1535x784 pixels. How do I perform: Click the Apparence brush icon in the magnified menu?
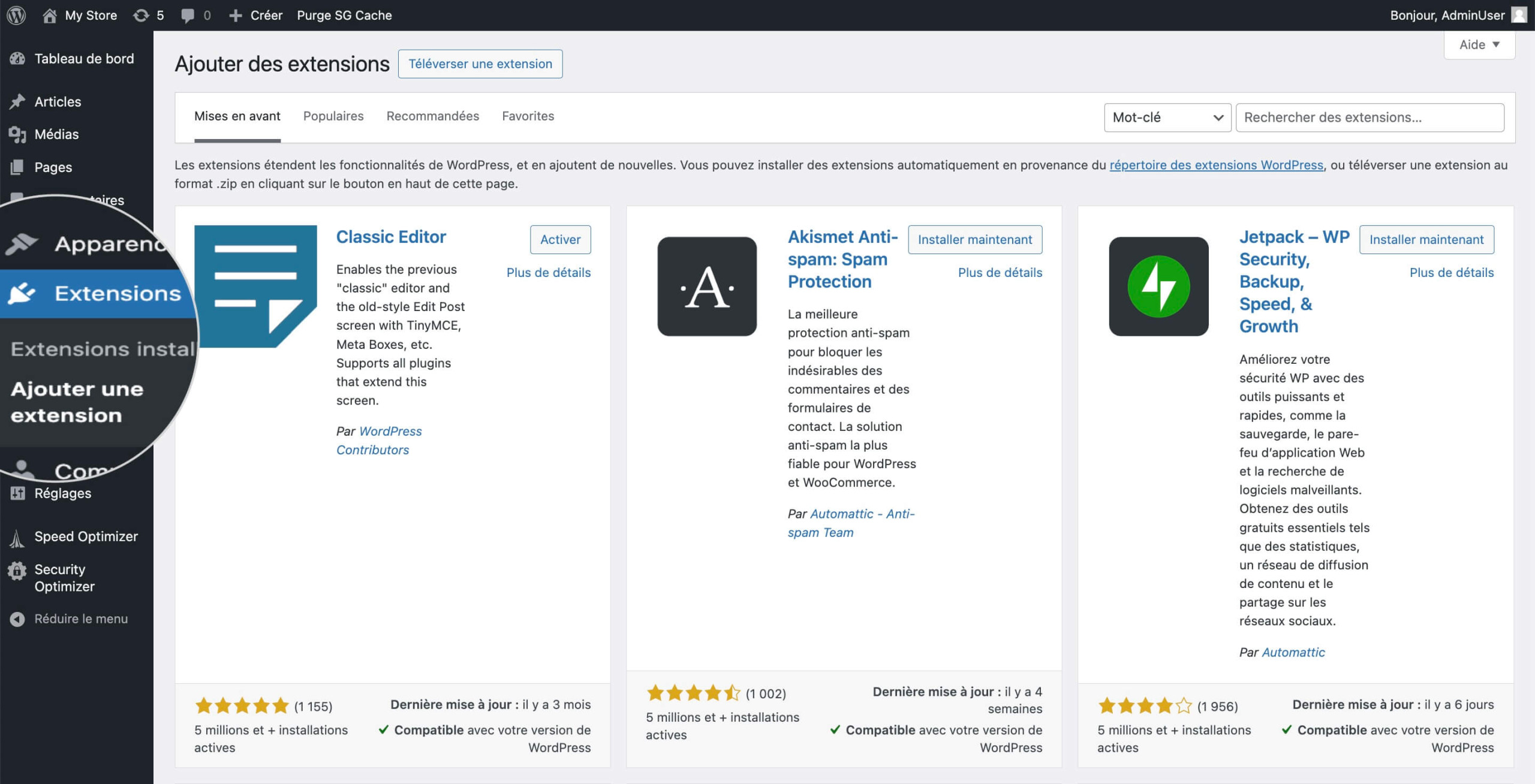coord(22,243)
